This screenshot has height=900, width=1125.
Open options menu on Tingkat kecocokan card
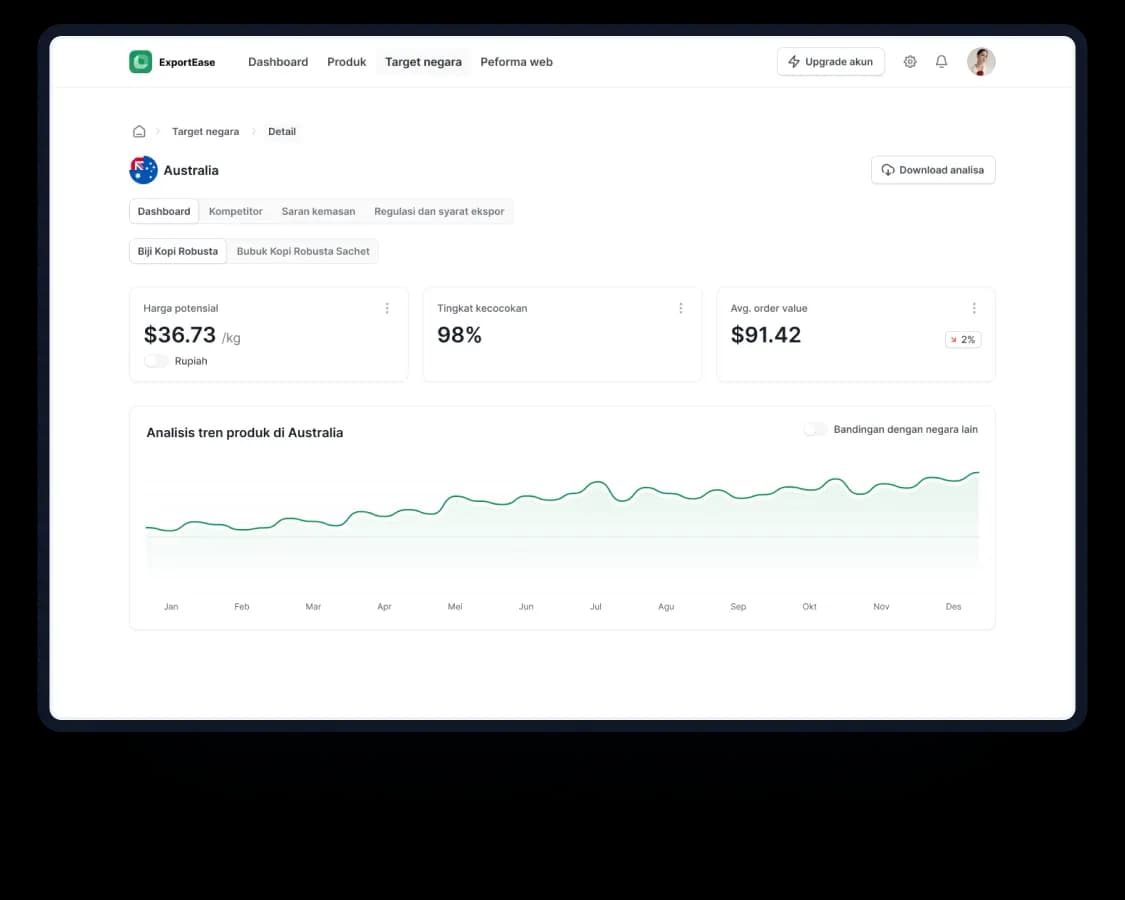[x=680, y=308]
